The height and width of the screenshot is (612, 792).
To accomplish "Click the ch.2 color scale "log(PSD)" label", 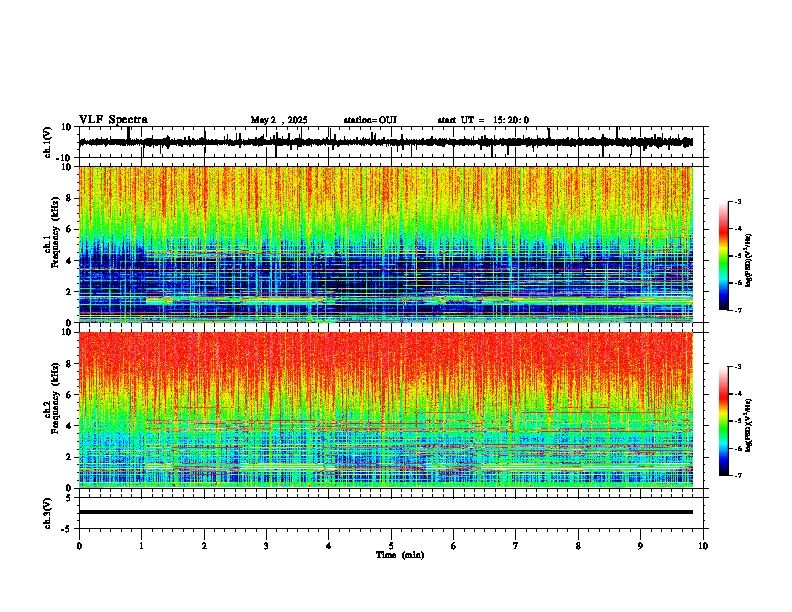I will pos(749,425).
